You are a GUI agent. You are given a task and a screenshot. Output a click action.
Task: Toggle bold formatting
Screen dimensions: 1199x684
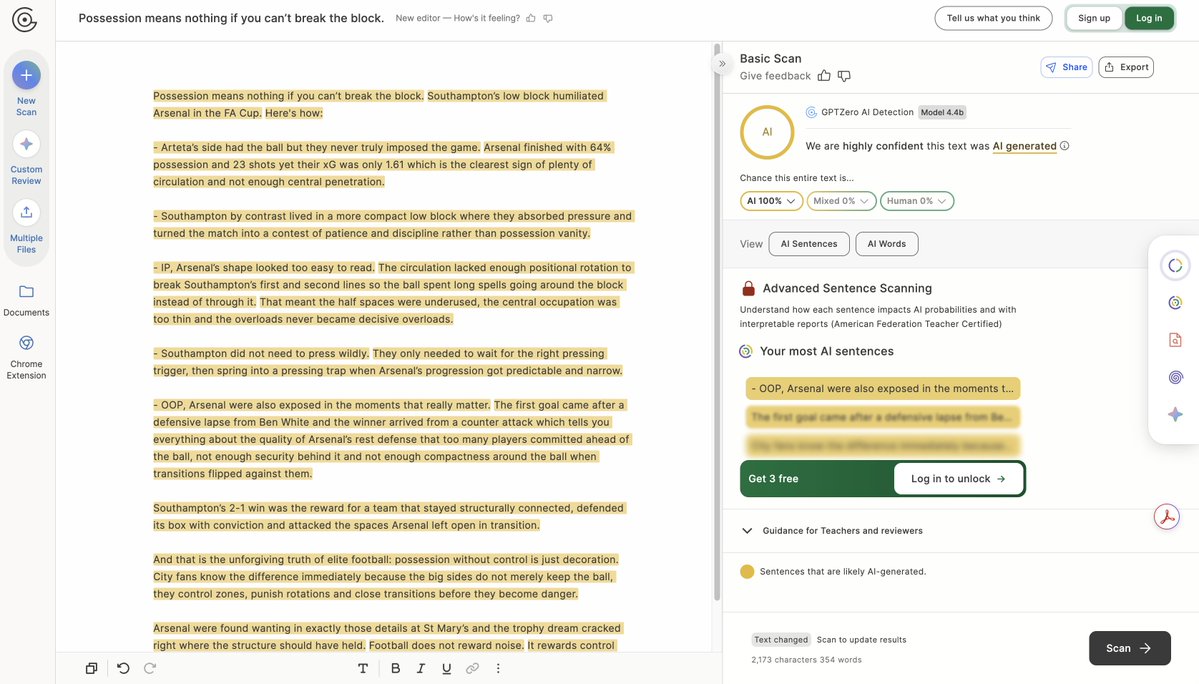click(x=395, y=668)
